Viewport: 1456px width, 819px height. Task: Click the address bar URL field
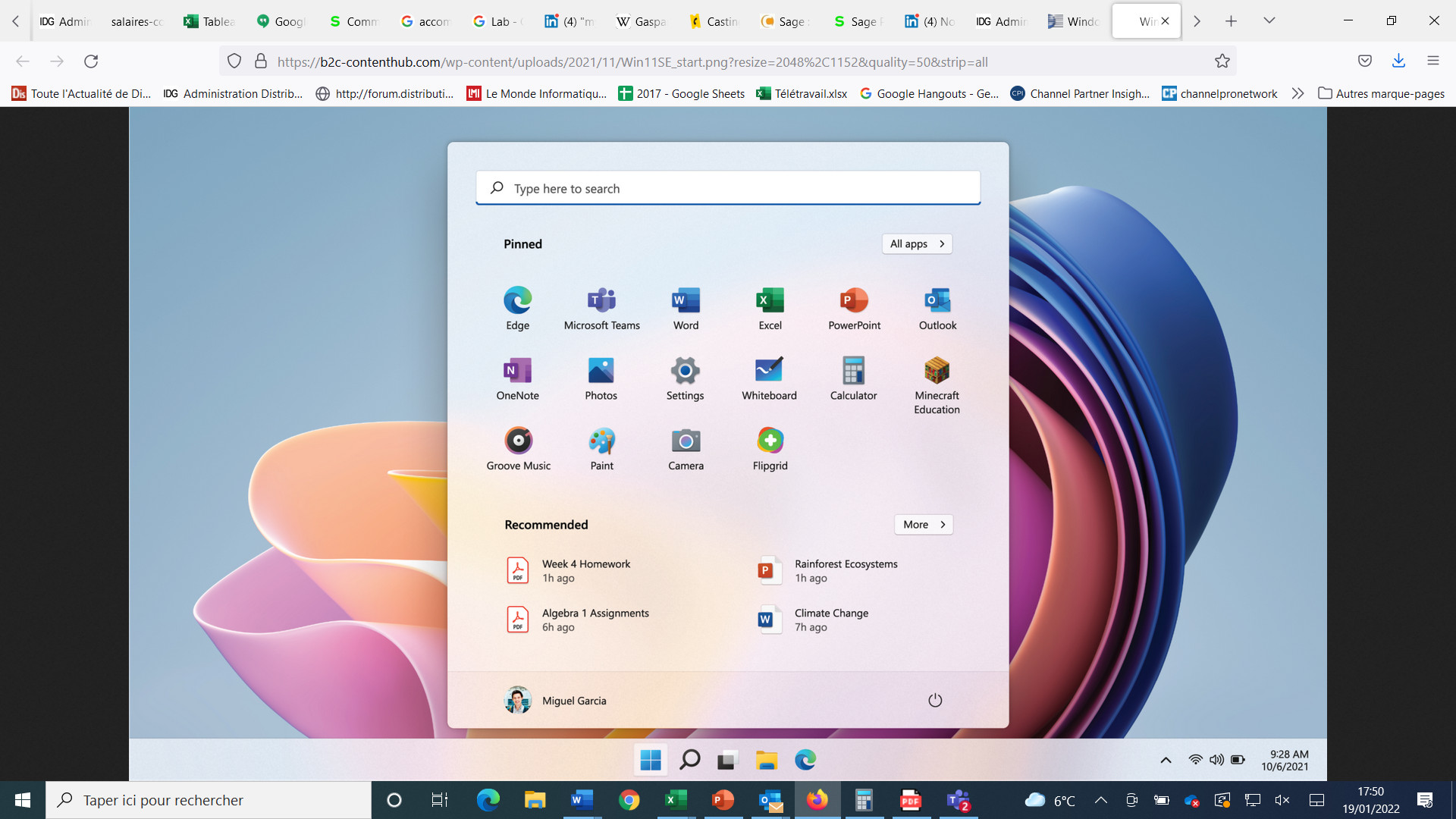click(728, 61)
